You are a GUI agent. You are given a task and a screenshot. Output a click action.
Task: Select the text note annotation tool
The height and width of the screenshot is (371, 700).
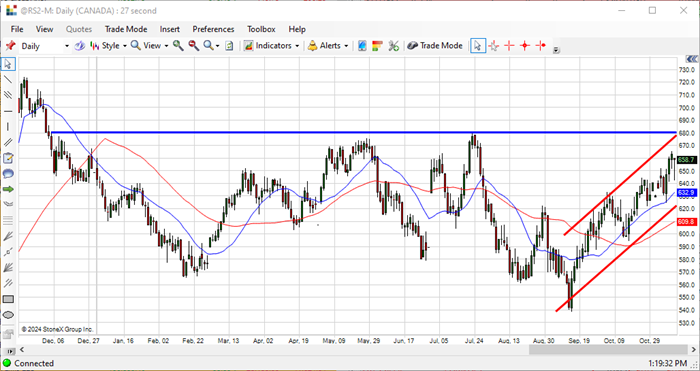point(8,158)
